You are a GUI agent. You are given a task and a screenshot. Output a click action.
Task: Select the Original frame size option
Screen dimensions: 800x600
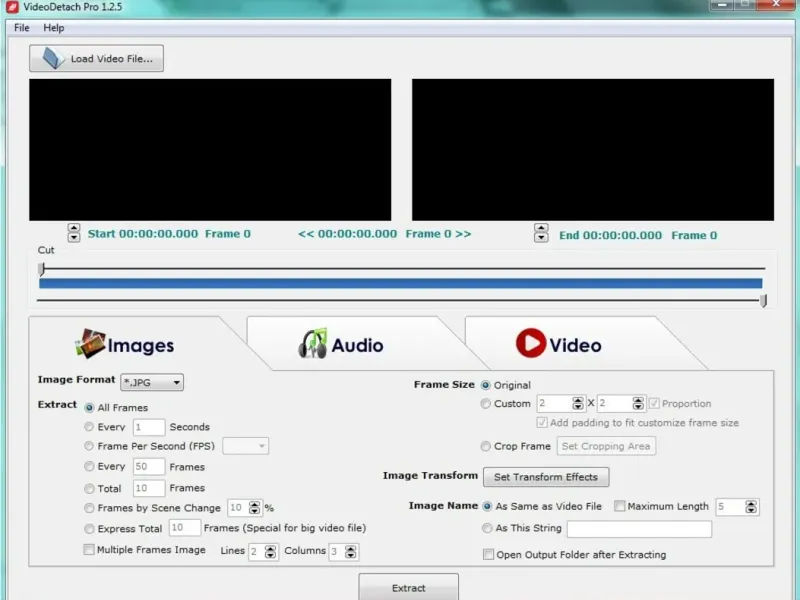click(486, 385)
